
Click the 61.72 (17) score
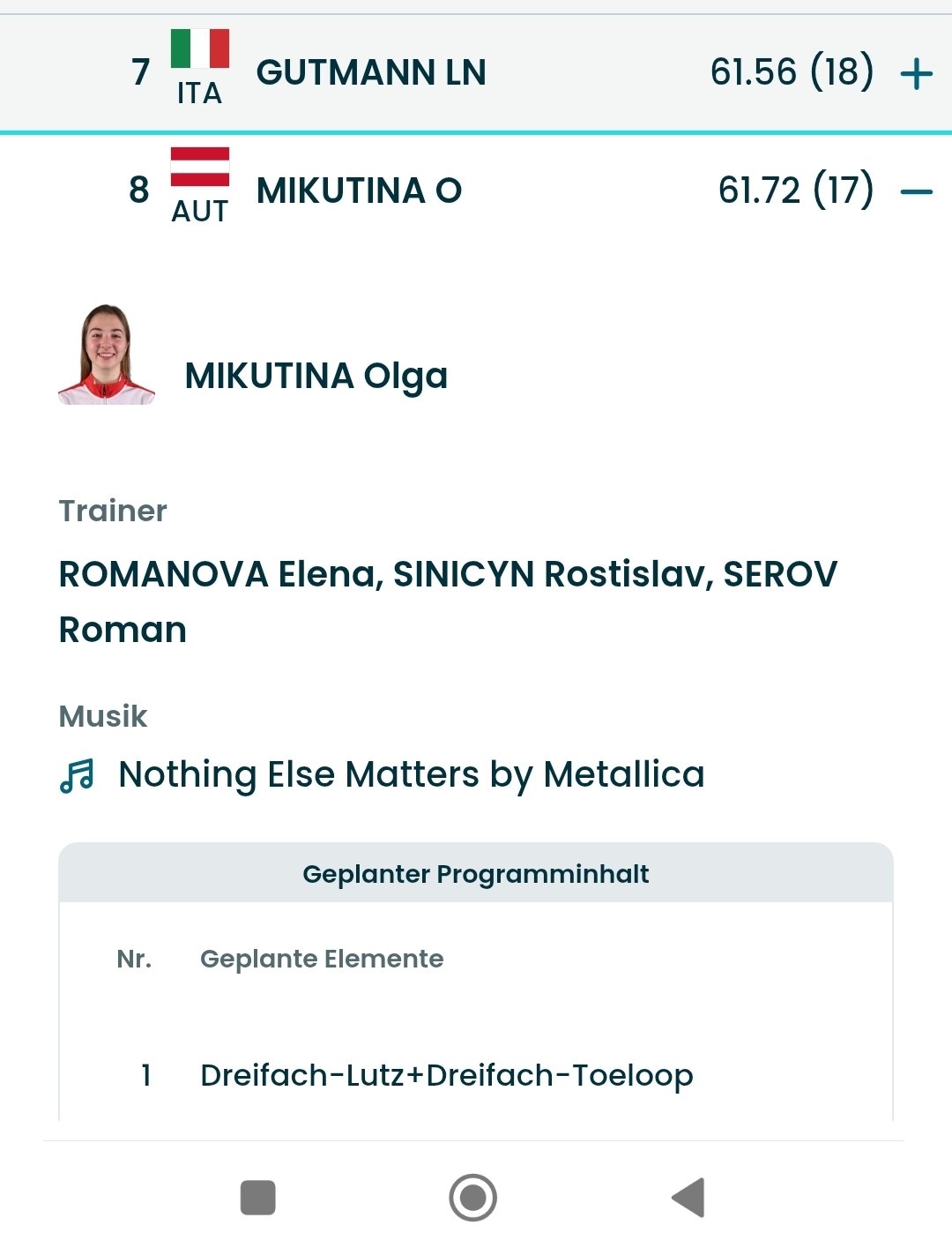click(x=795, y=190)
